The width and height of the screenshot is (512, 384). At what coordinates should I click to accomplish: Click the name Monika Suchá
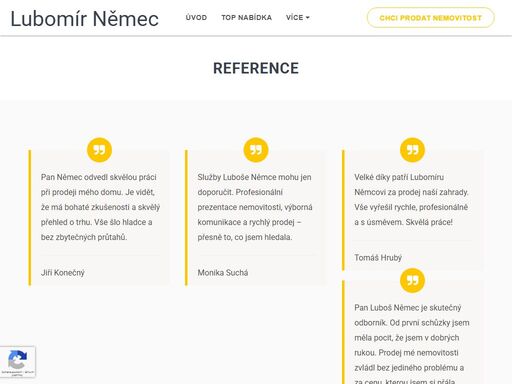(223, 273)
